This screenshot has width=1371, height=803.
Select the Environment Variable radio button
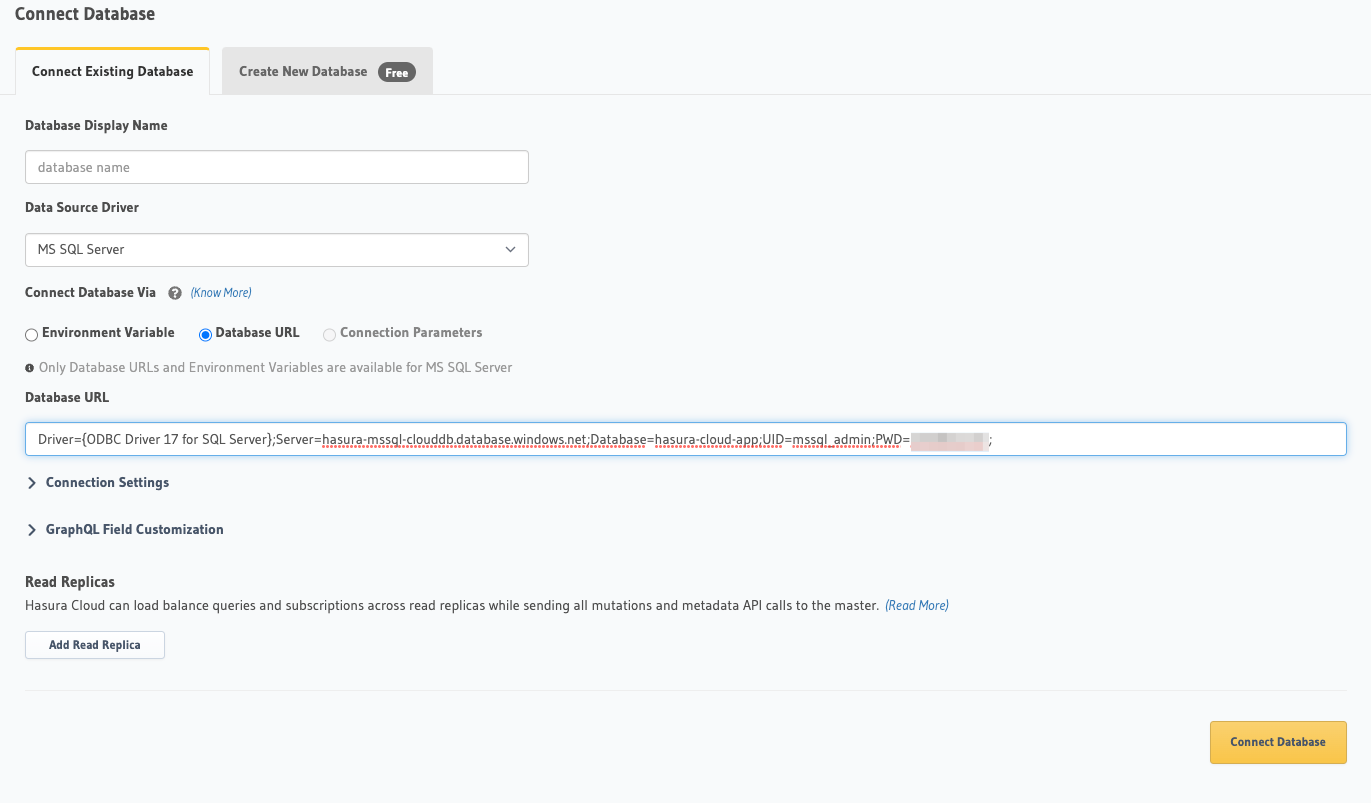[x=32, y=334]
